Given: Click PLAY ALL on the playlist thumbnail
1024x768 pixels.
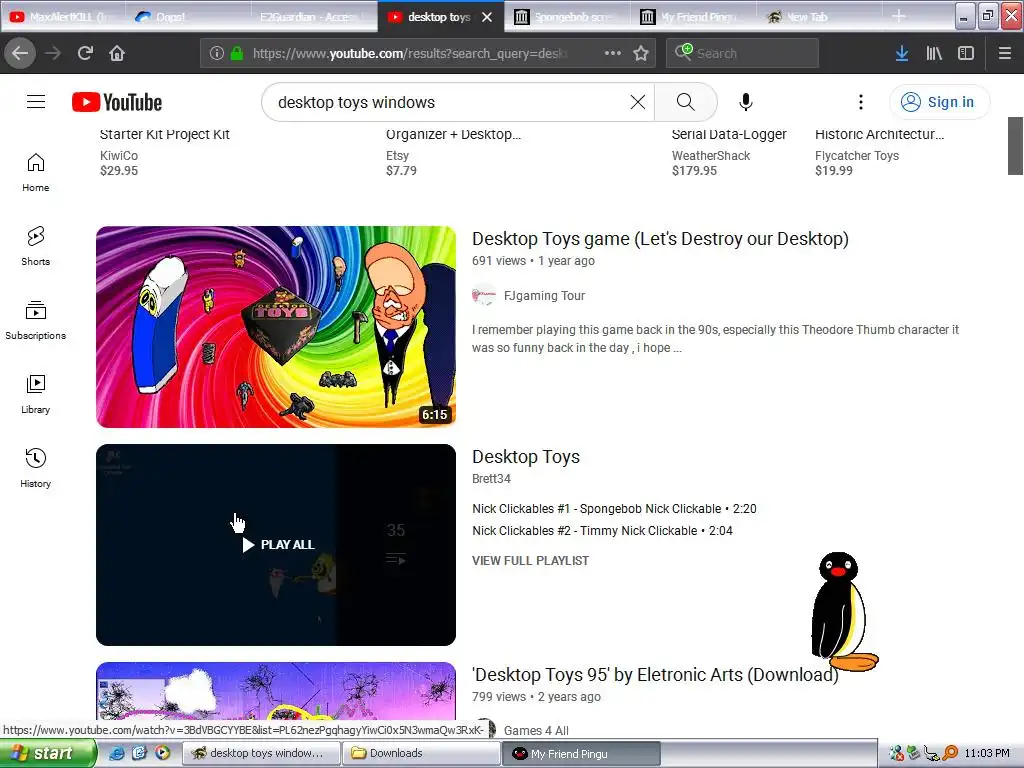Looking at the screenshot, I should click(278, 545).
